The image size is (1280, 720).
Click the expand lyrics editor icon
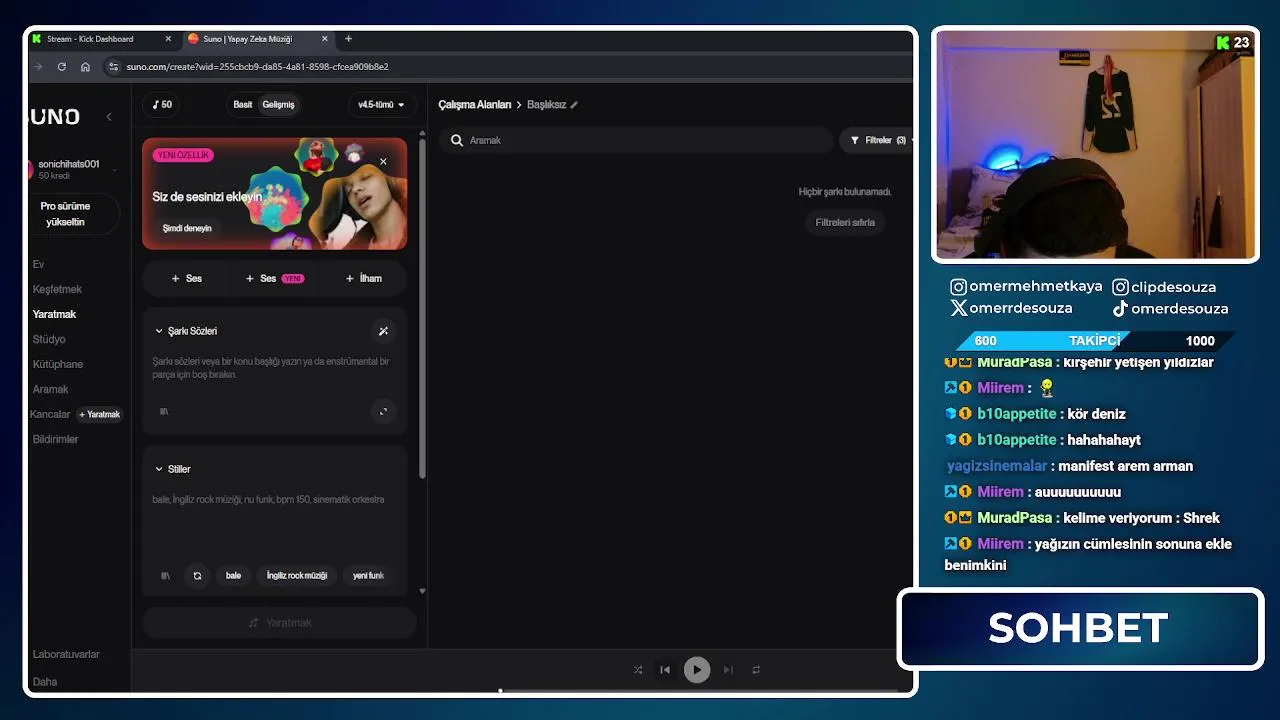pyautogui.click(x=383, y=411)
